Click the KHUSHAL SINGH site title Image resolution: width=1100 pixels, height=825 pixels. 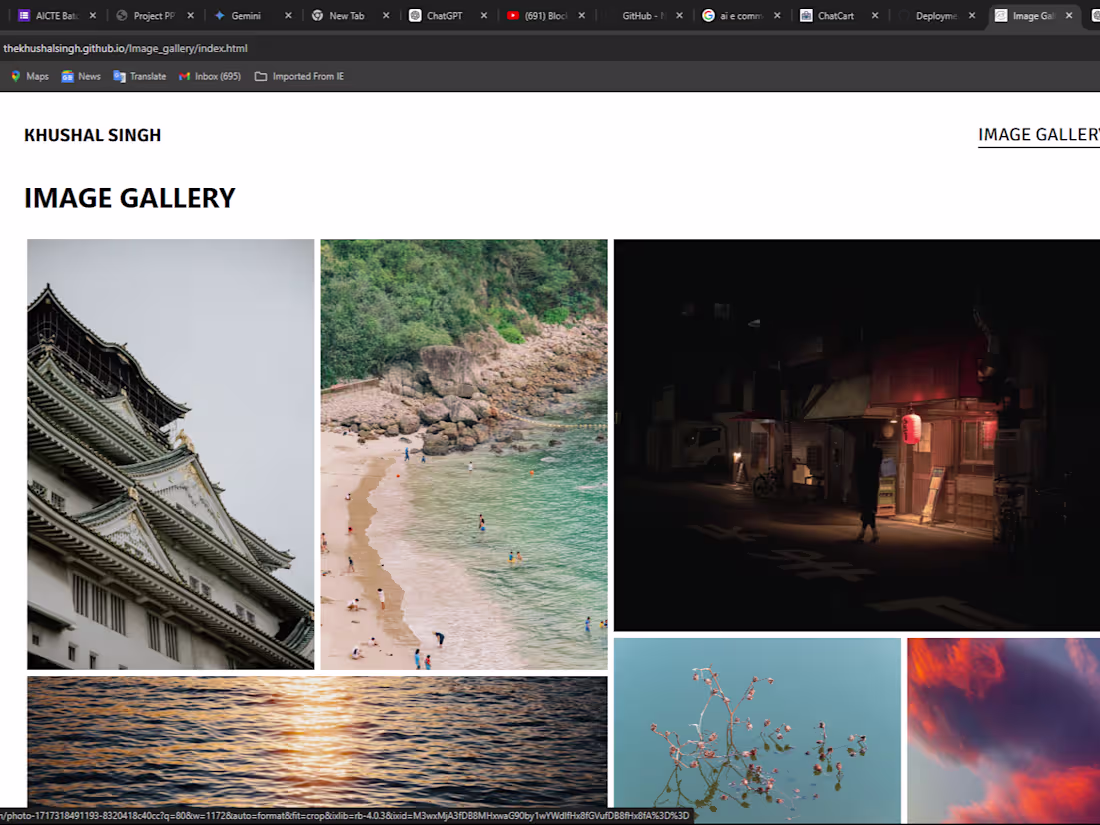92,134
